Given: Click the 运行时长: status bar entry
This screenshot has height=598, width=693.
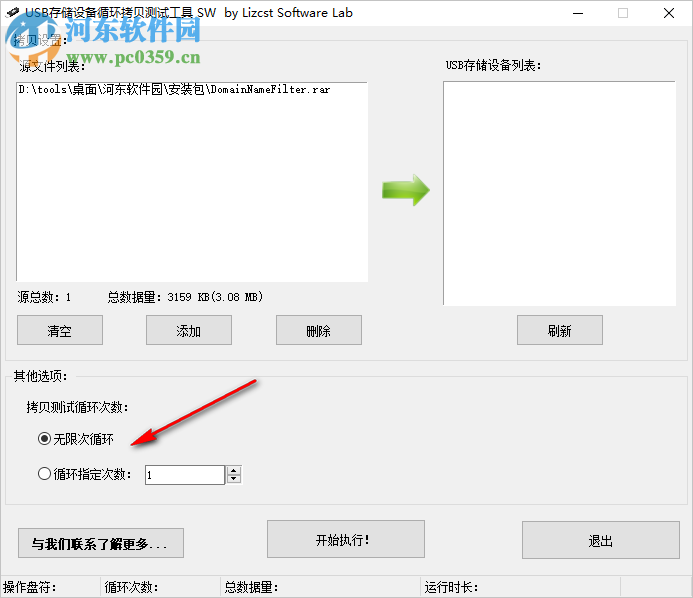Looking at the screenshot, I should pos(451,587).
